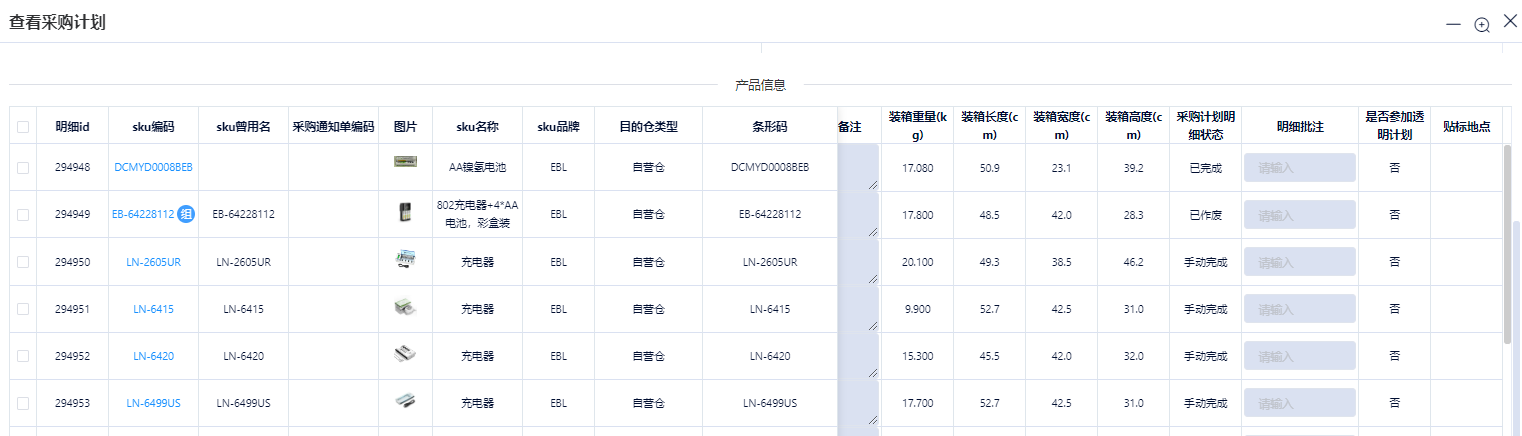Click 装箱高度 value 46.2
Viewport: 1522px width, 436px height.
click(x=1133, y=262)
